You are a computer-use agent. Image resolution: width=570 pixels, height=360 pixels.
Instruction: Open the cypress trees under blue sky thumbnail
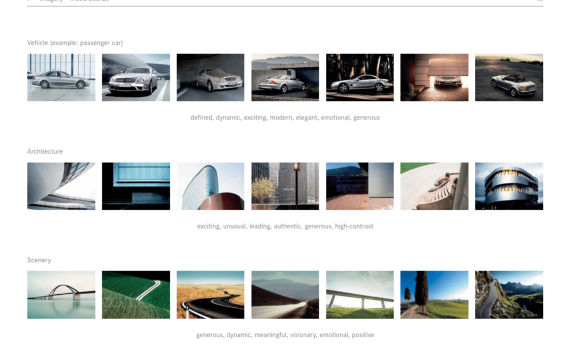(x=434, y=295)
